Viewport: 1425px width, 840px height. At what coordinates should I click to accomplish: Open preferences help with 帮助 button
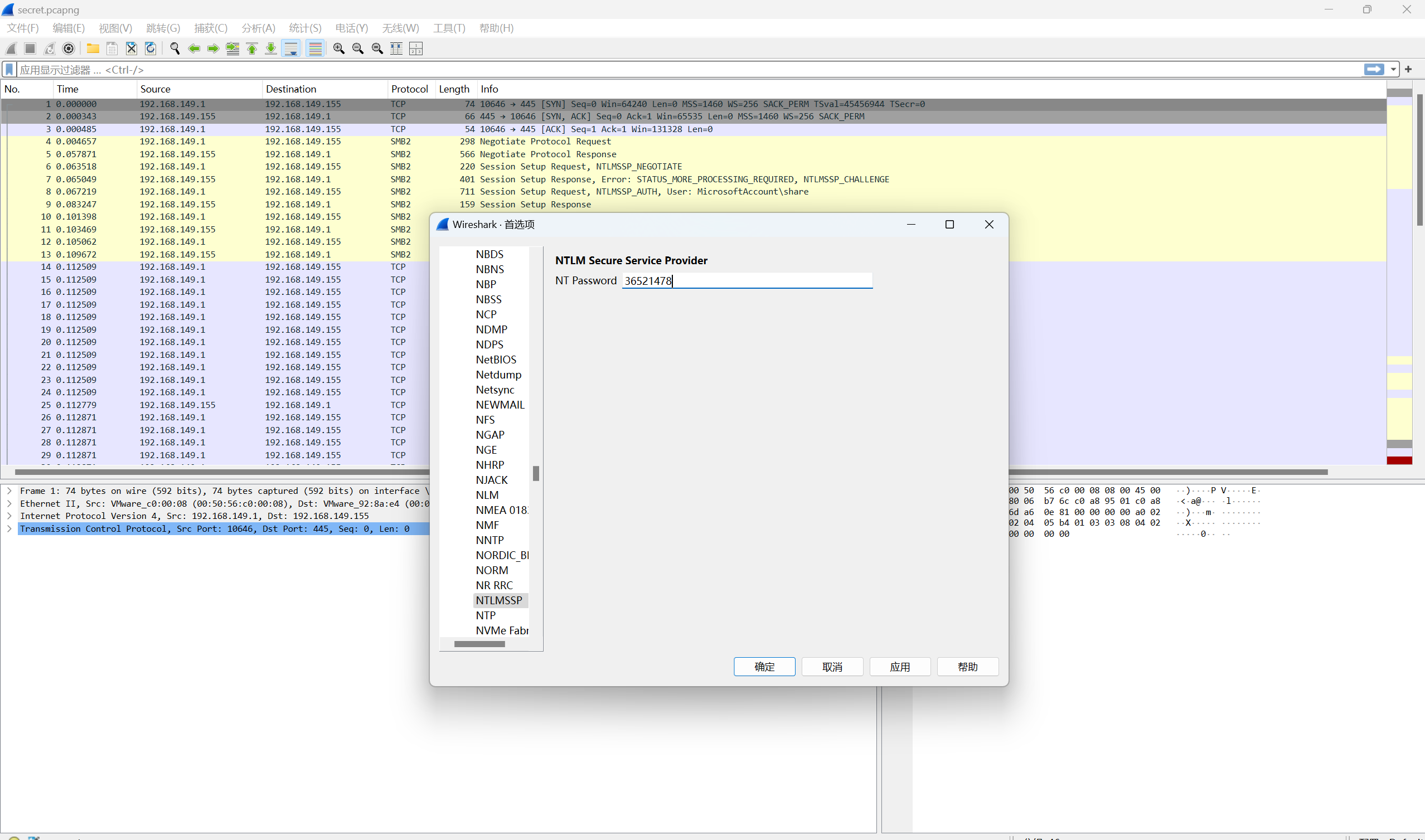[967, 667]
